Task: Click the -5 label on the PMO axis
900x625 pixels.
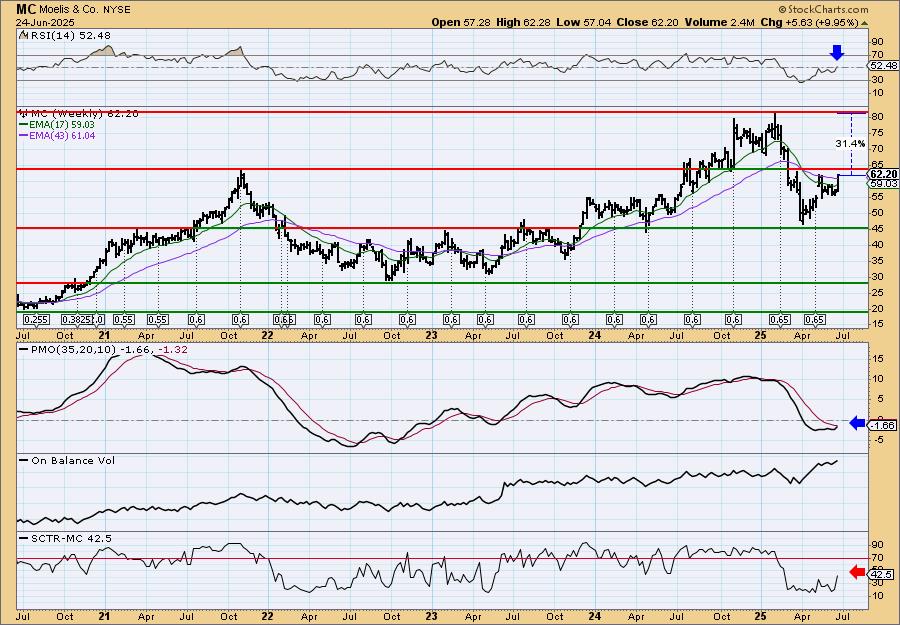Action: click(878, 440)
